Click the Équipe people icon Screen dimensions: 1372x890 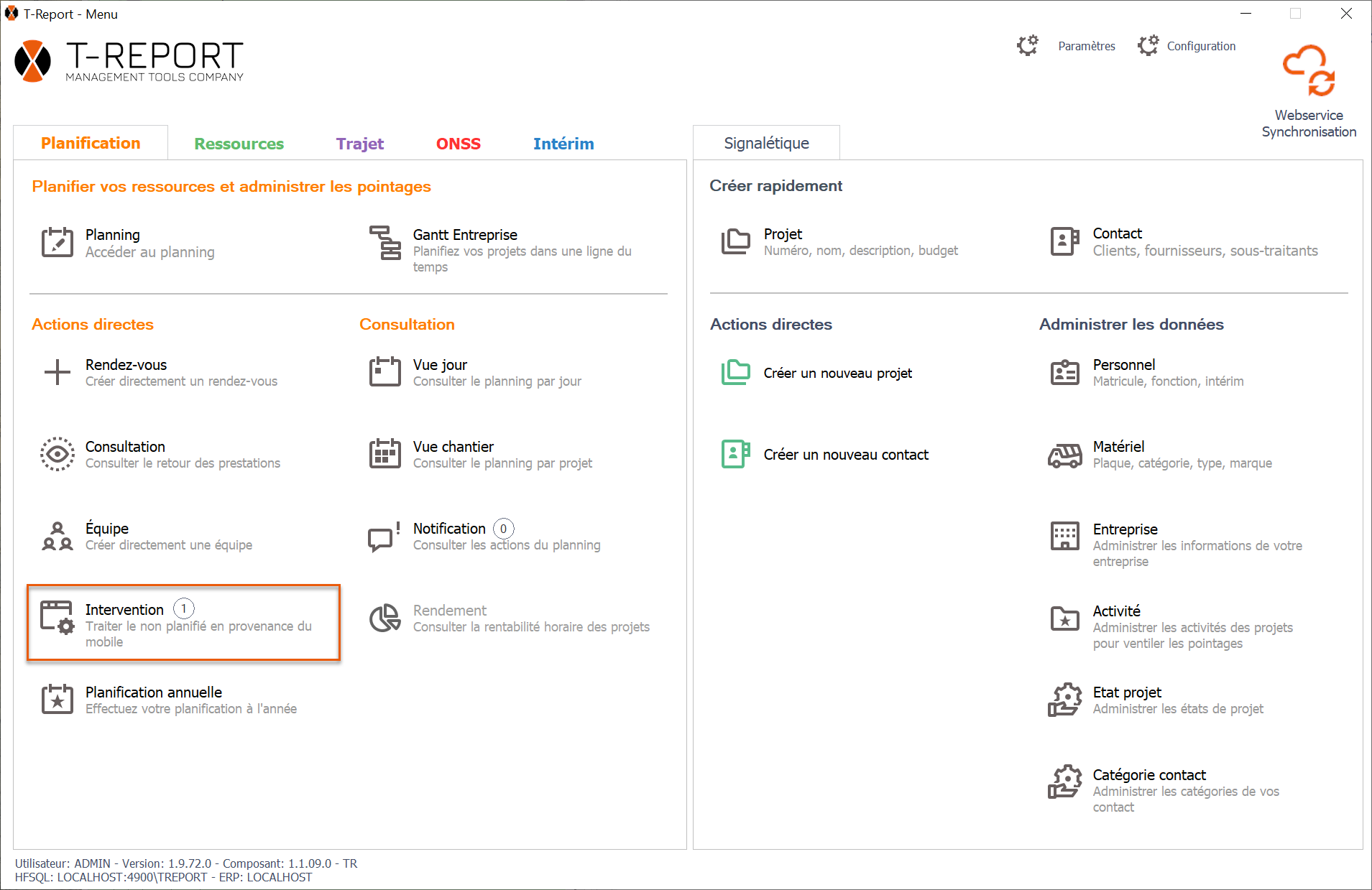(x=57, y=536)
